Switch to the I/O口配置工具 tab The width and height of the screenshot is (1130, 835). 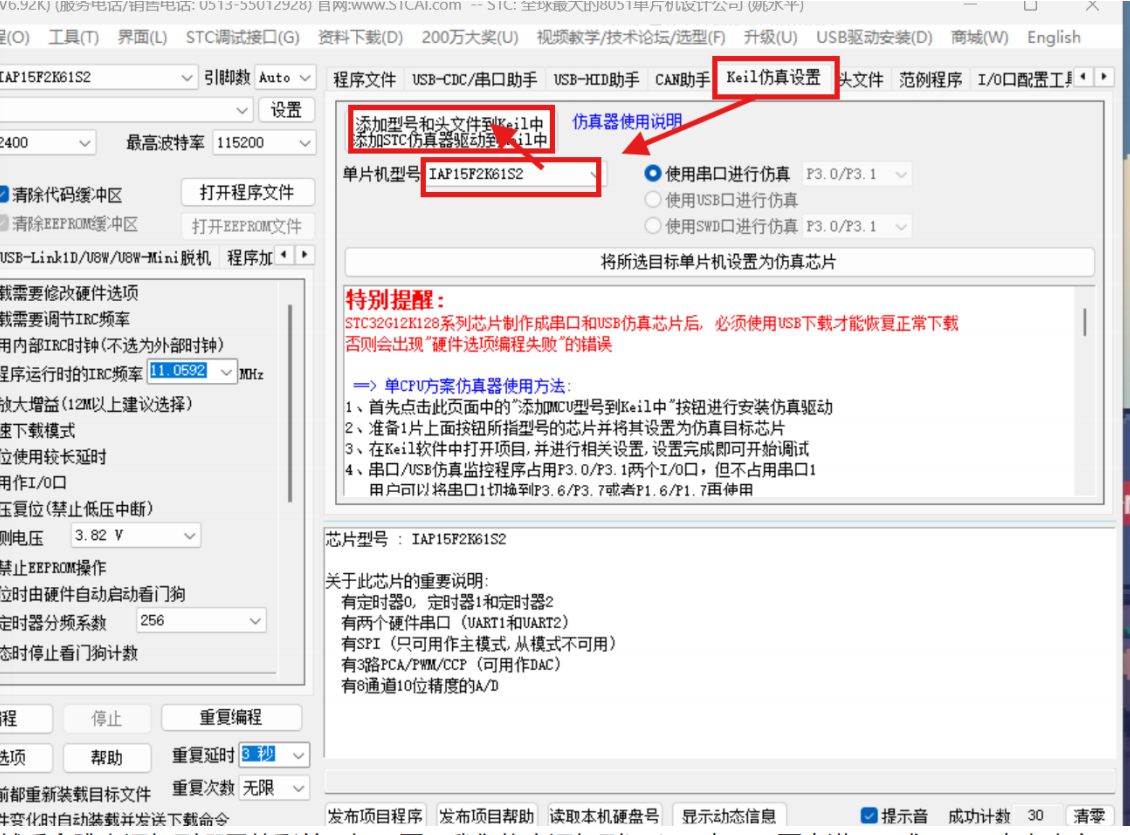1024,79
